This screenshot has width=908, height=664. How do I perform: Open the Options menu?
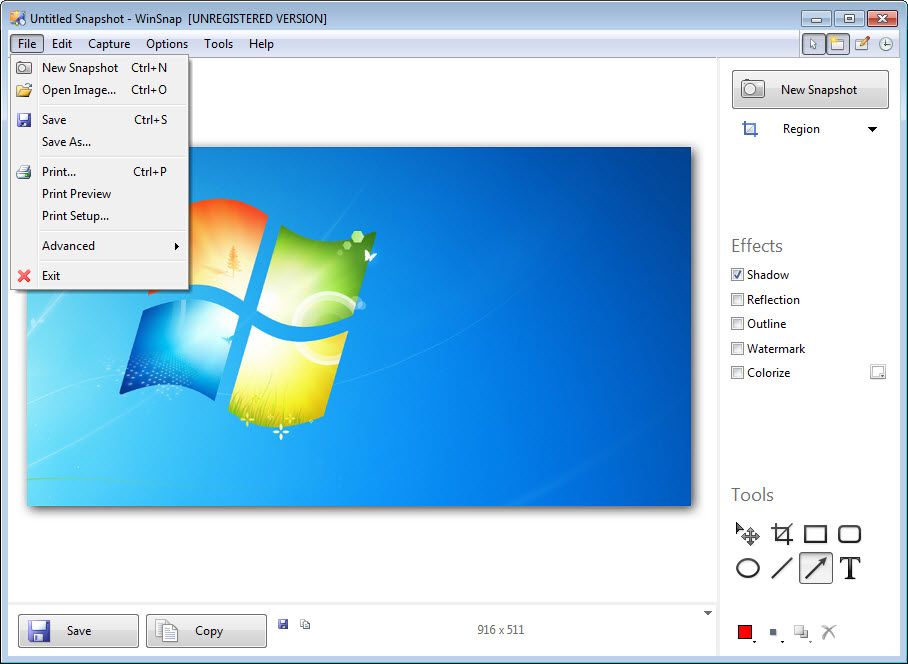coord(167,44)
